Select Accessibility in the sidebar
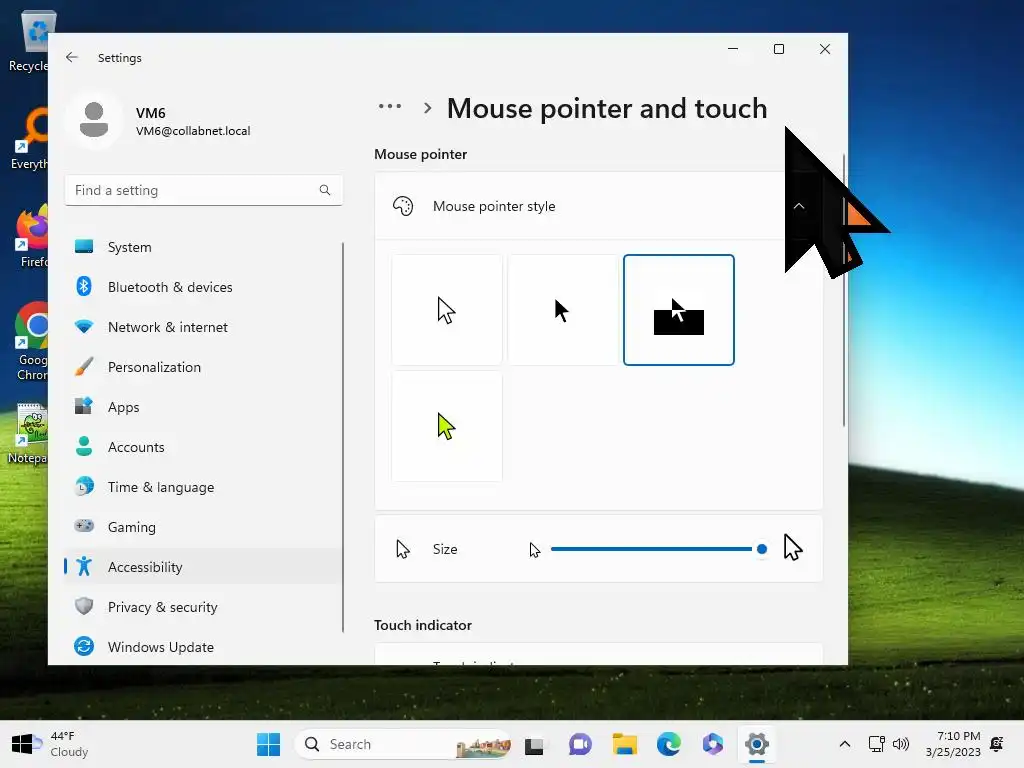The height and width of the screenshot is (768, 1024). click(x=204, y=567)
